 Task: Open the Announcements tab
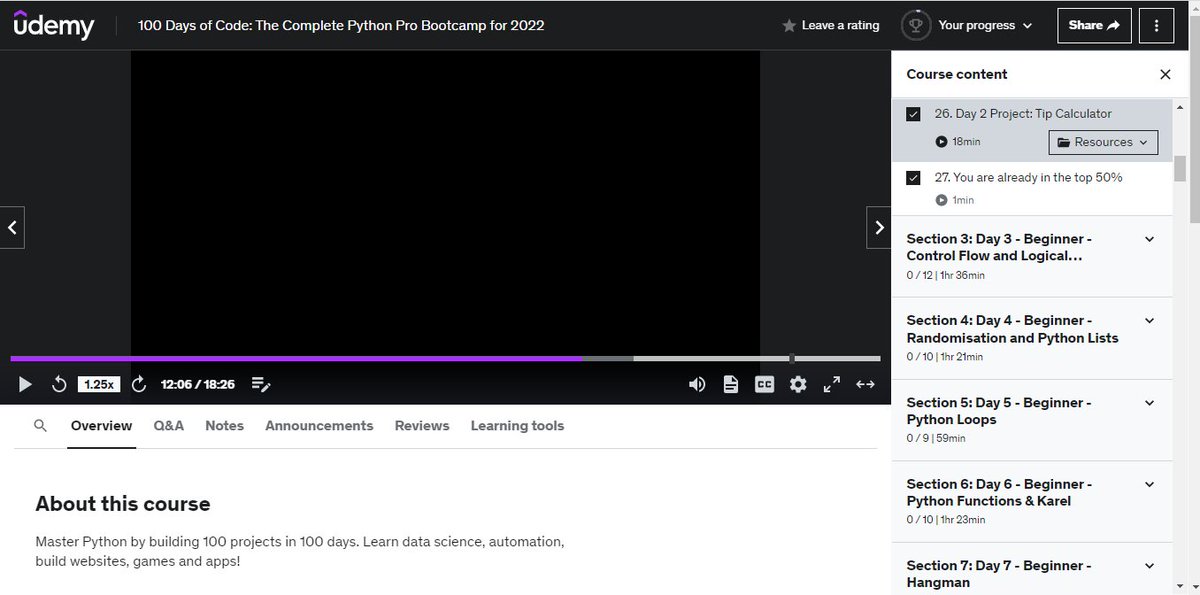click(x=319, y=426)
